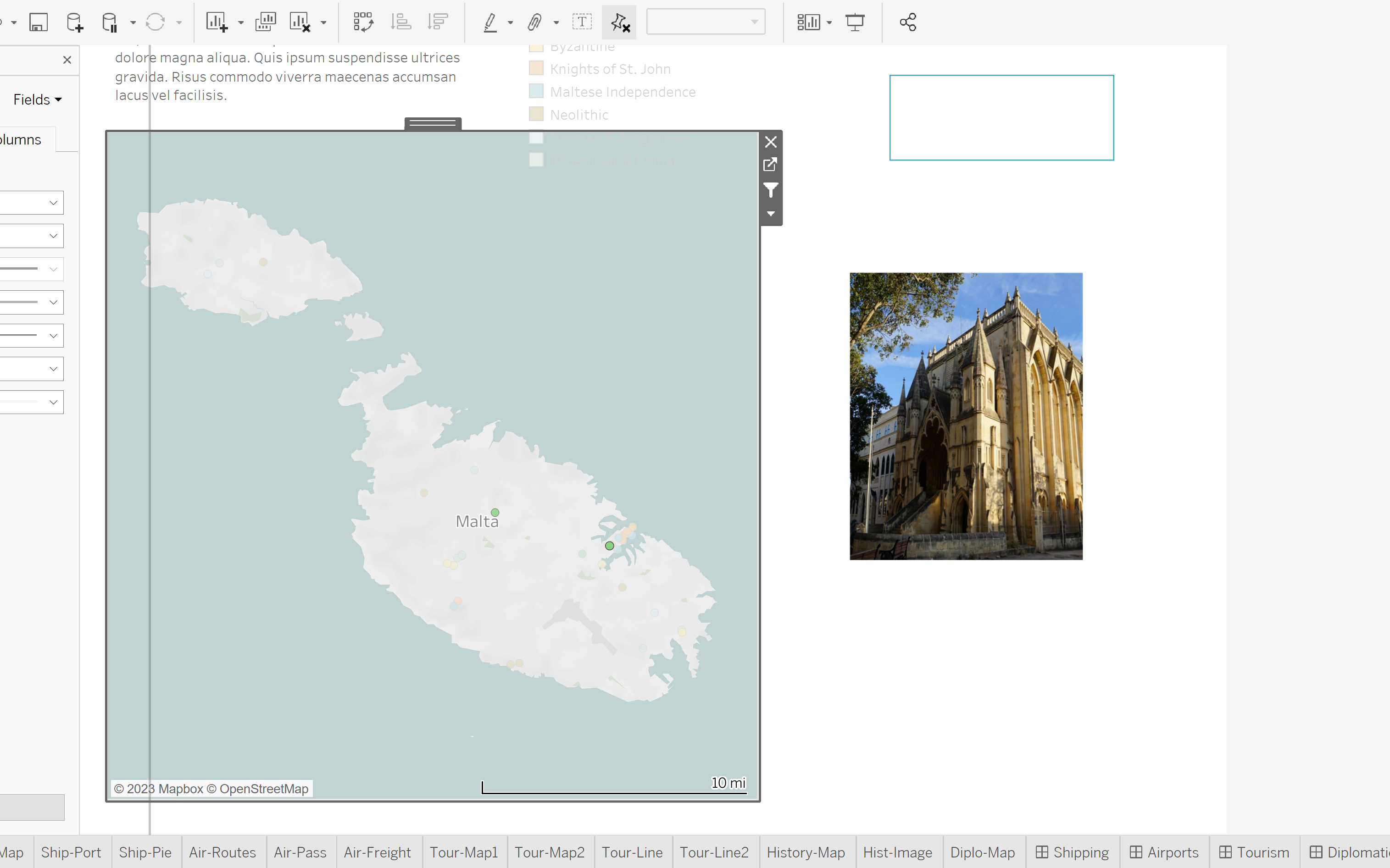Select the Air-Freight sheet tab
Viewport: 1390px width, 868px height.
pyautogui.click(x=378, y=852)
